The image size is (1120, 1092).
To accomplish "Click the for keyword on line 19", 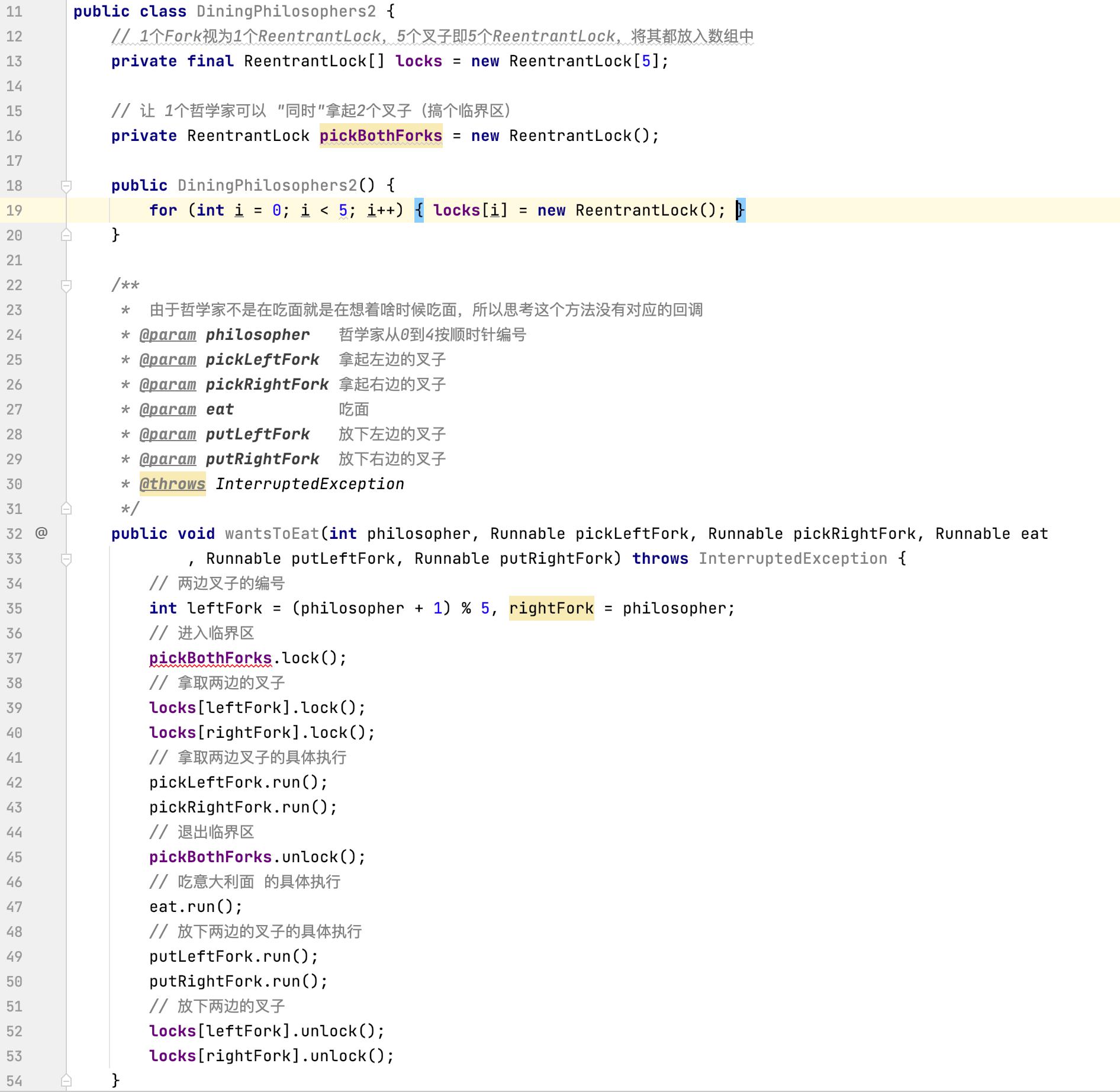I will coord(163,210).
